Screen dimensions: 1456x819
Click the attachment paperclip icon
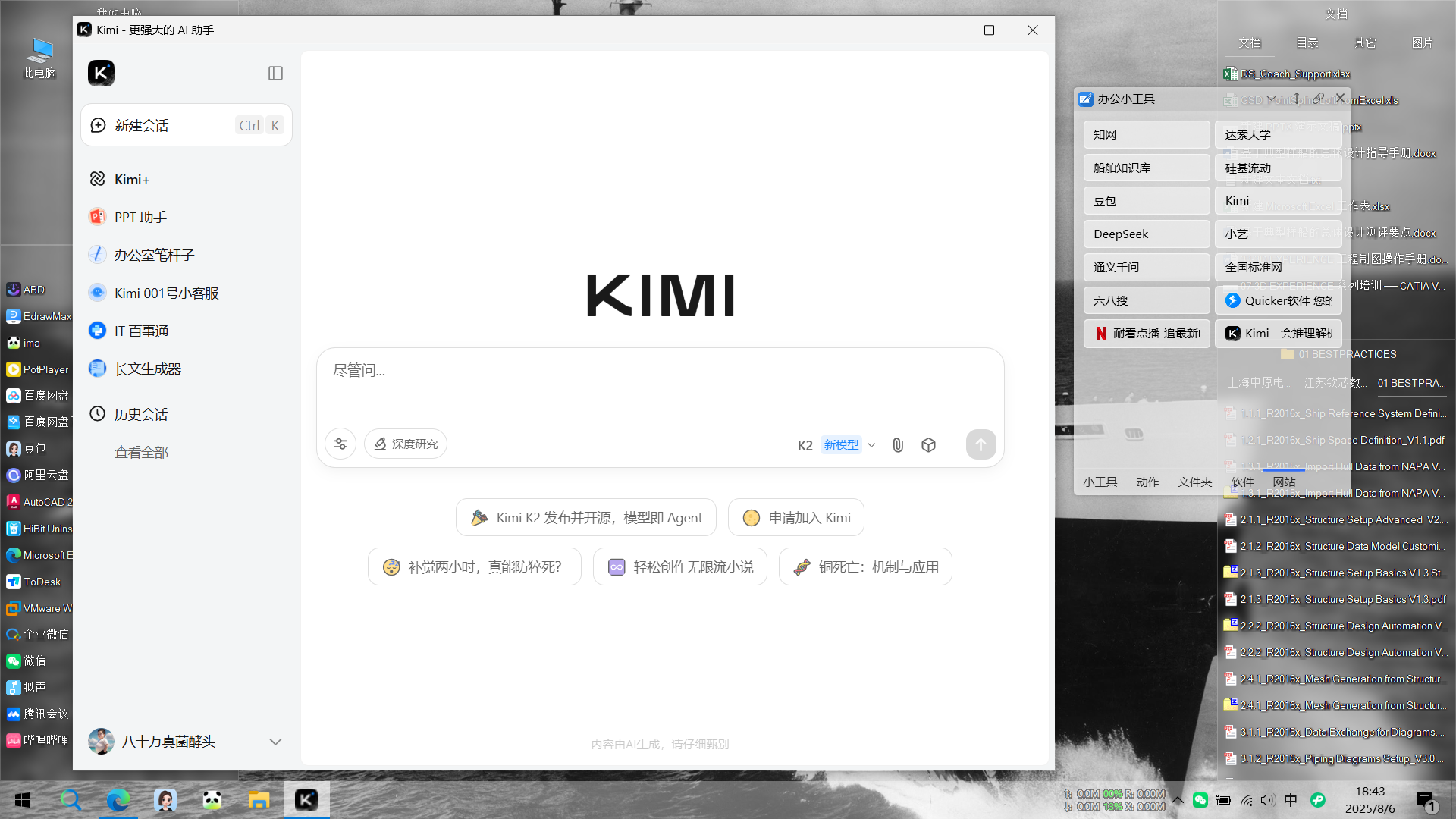pos(898,444)
